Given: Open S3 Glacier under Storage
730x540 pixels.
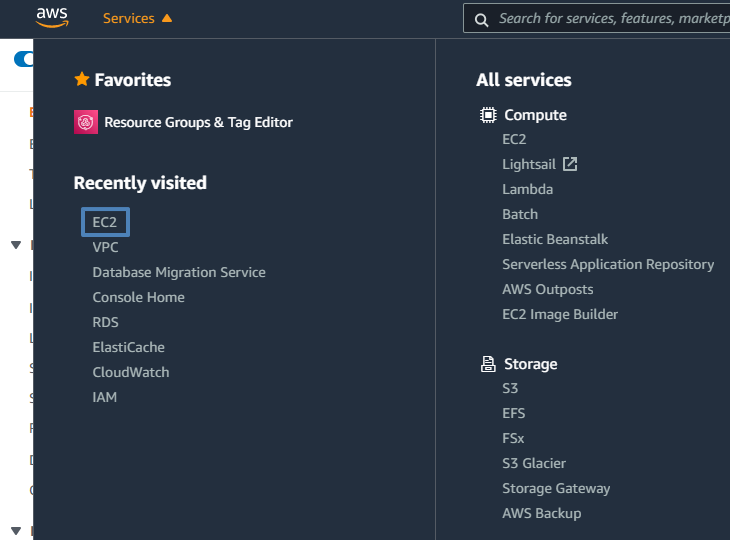Looking at the screenshot, I should [x=534, y=463].
